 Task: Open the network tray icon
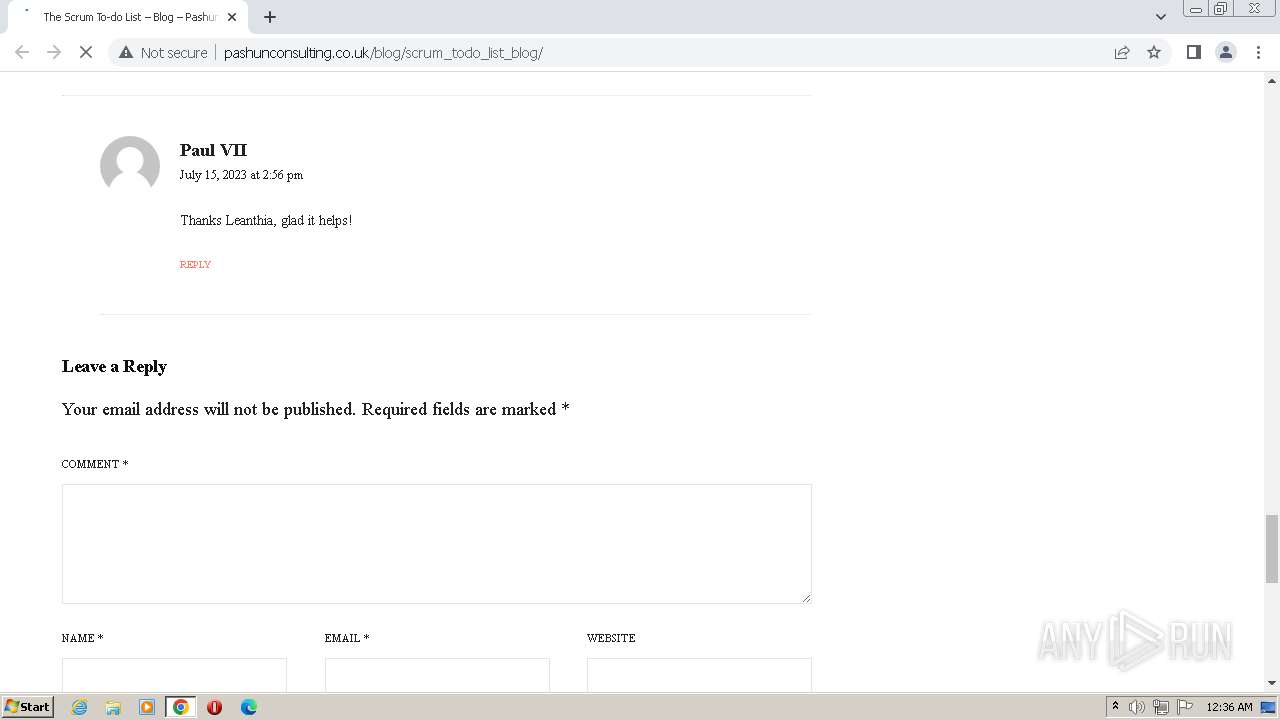[1161, 707]
